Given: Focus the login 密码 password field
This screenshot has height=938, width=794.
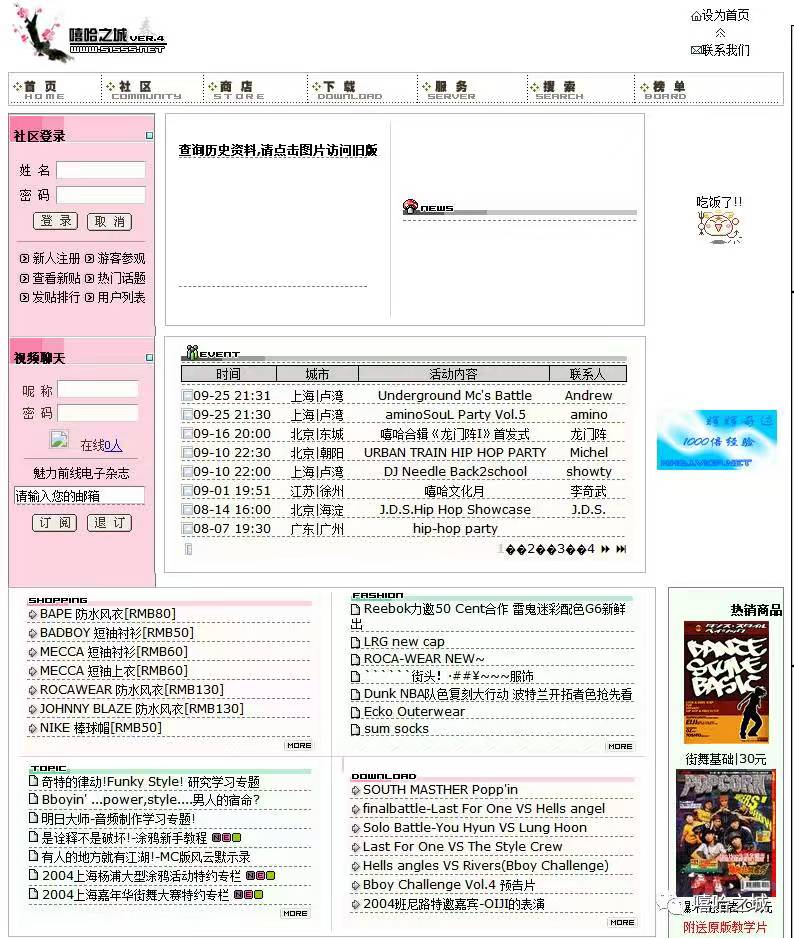Looking at the screenshot, I should click(x=101, y=195).
